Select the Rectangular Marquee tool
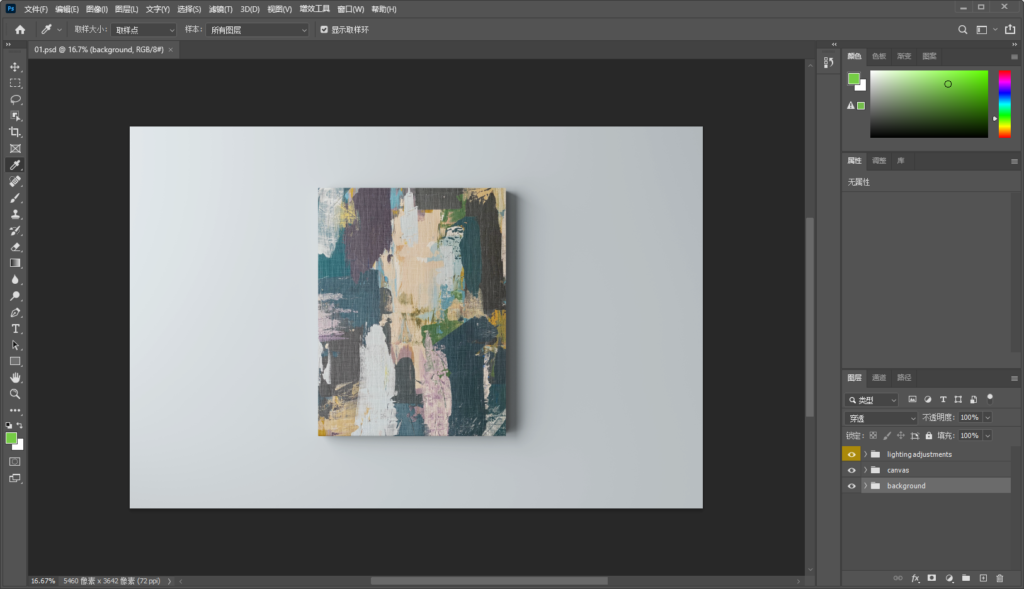 point(15,84)
